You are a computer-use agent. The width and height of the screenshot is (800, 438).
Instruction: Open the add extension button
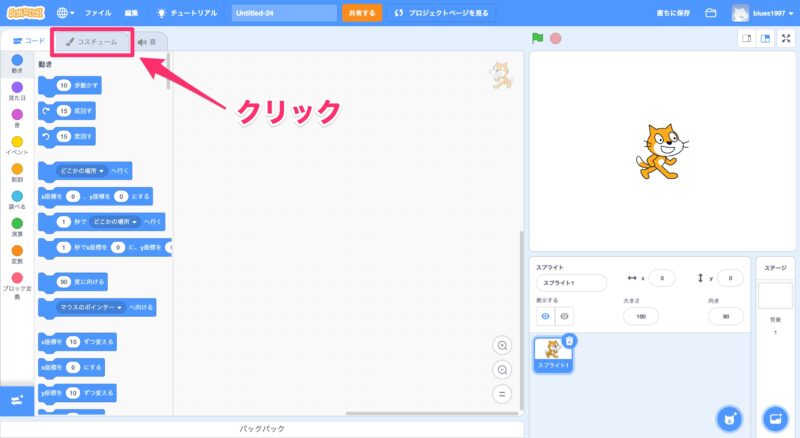point(17,400)
